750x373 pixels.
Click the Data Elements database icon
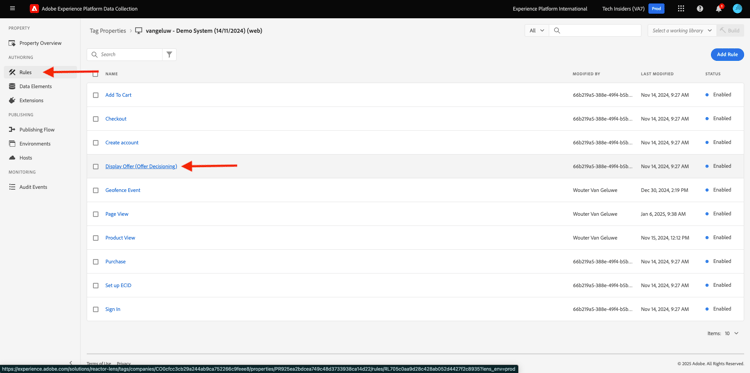coord(12,86)
